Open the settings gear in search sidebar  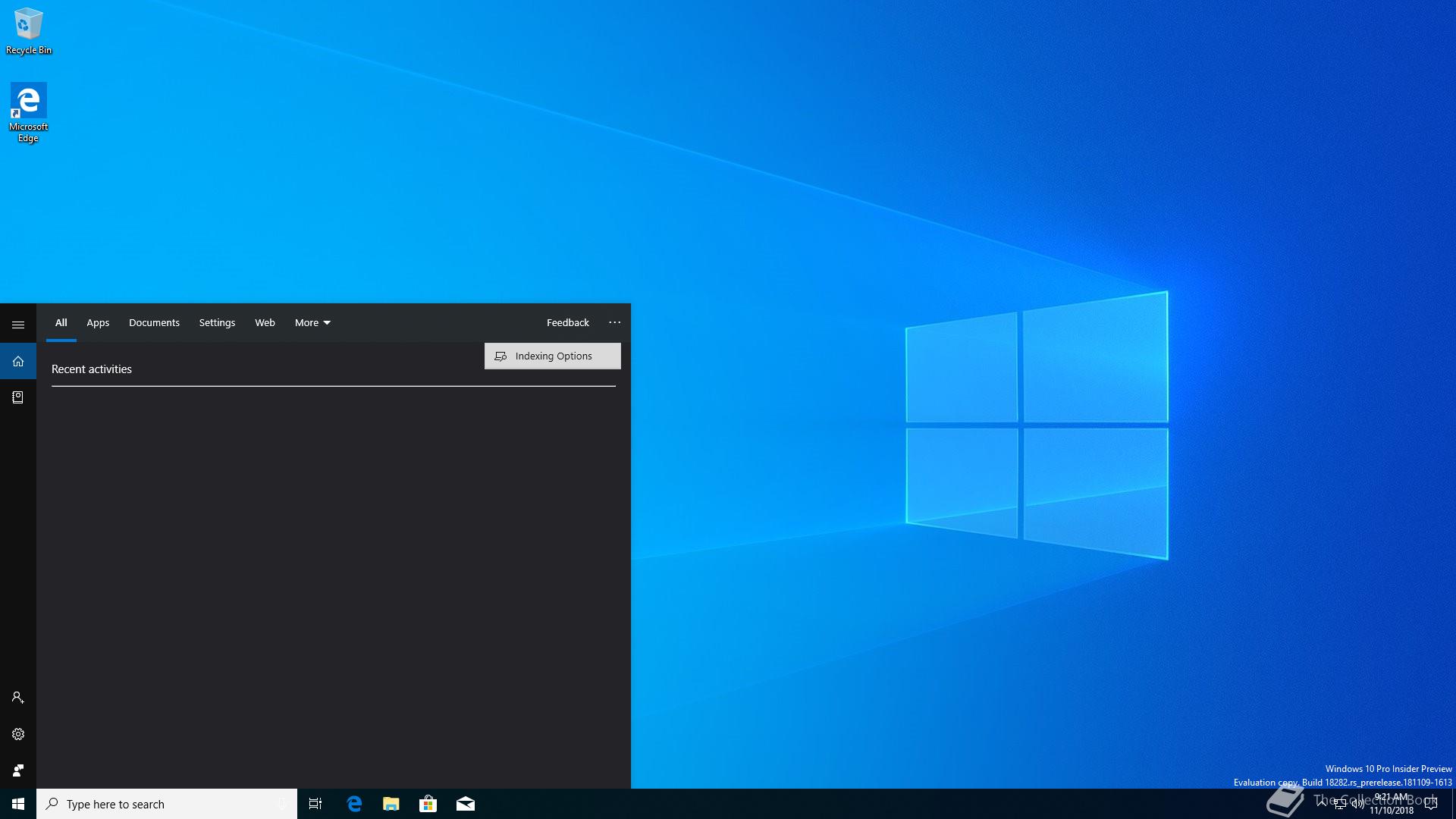pyautogui.click(x=18, y=734)
